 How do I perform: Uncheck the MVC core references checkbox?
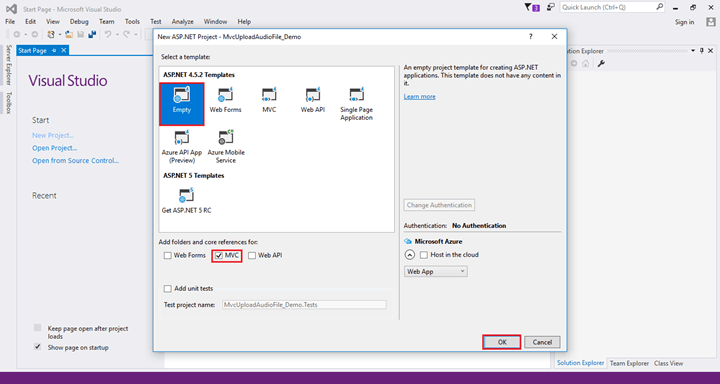tap(219, 256)
